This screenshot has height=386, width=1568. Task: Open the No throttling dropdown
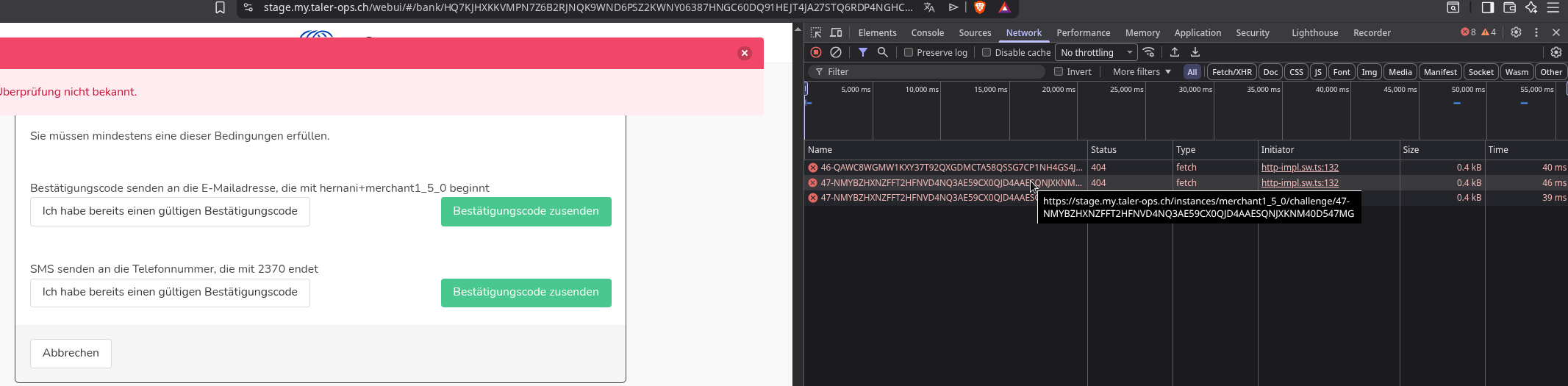1096,52
